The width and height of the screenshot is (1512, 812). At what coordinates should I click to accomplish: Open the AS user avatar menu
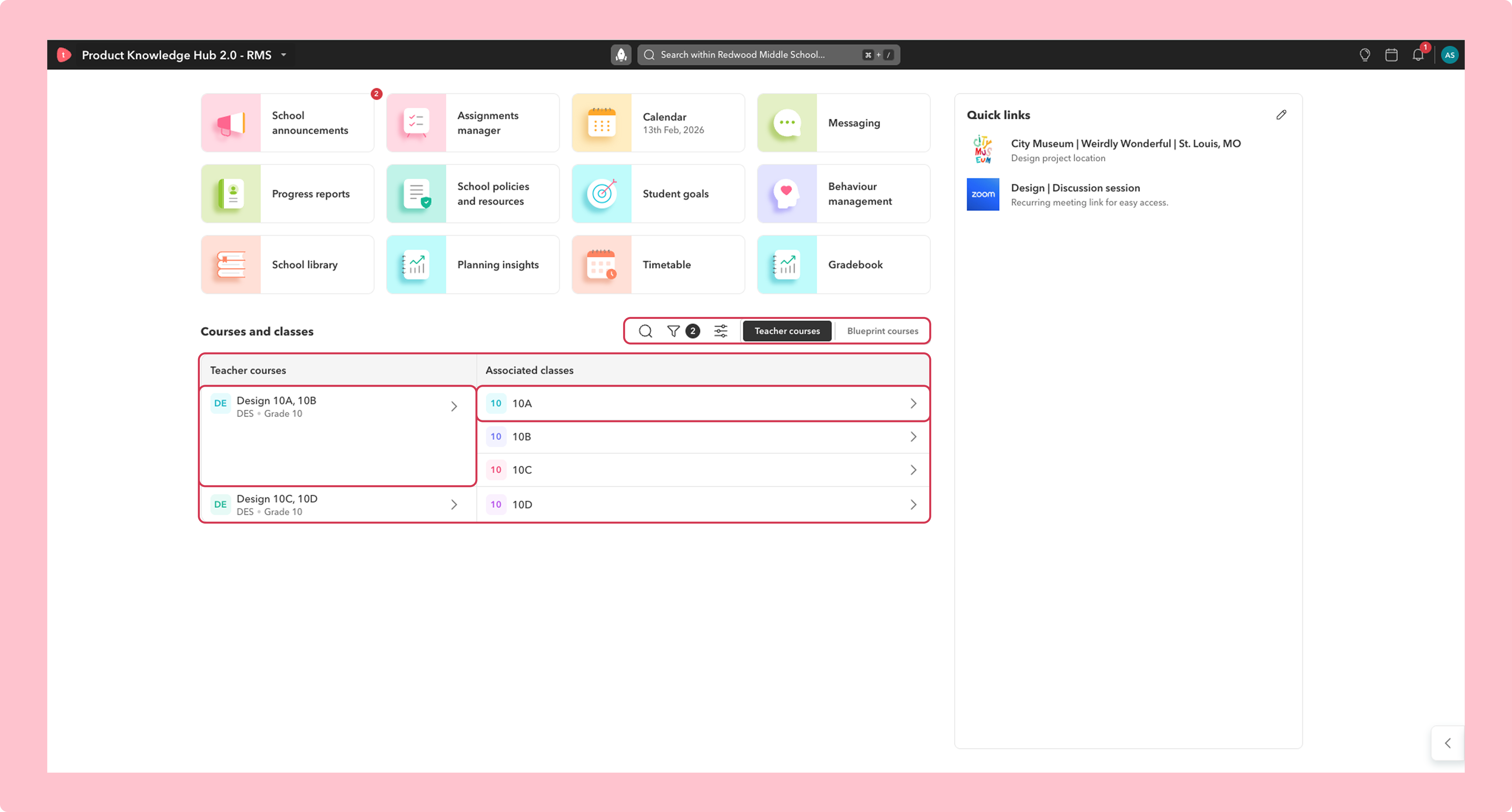pos(1450,55)
